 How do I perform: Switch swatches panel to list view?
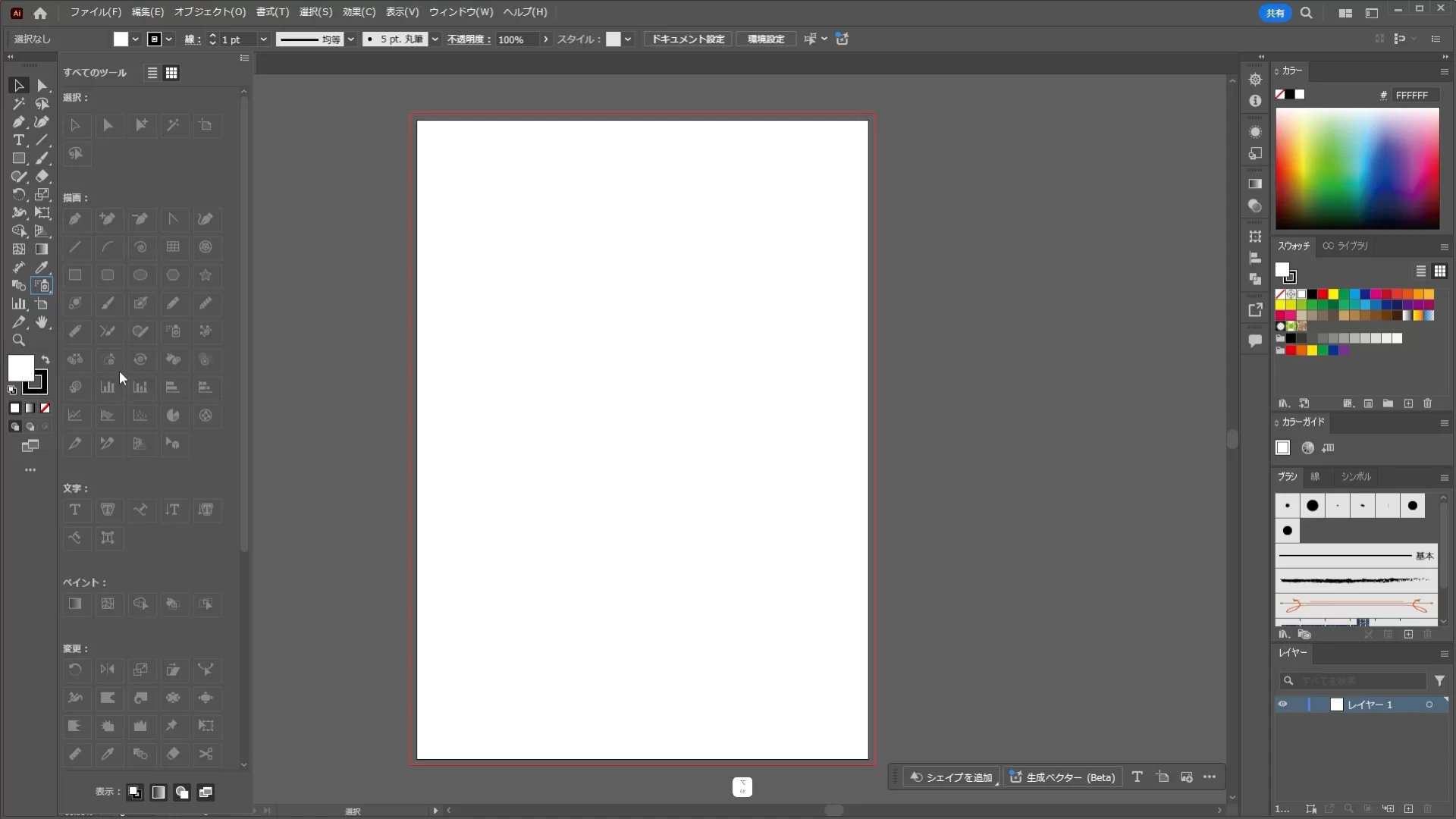tap(1421, 271)
